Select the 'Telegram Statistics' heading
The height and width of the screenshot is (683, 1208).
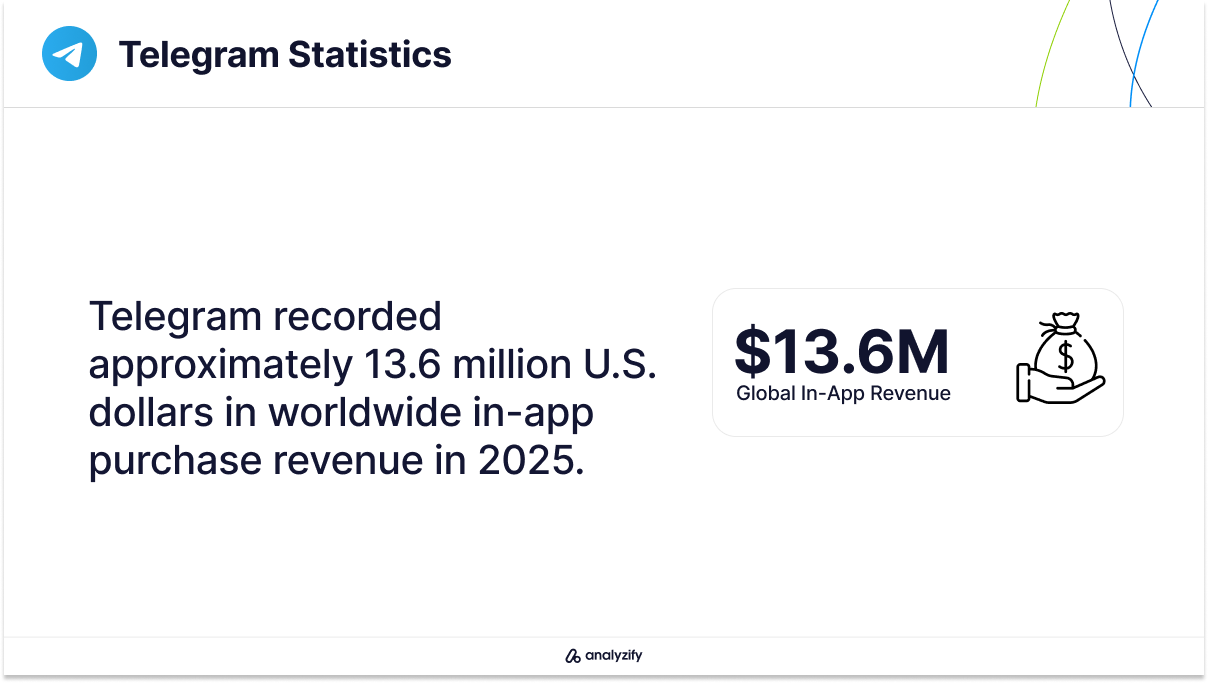coord(285,54)
